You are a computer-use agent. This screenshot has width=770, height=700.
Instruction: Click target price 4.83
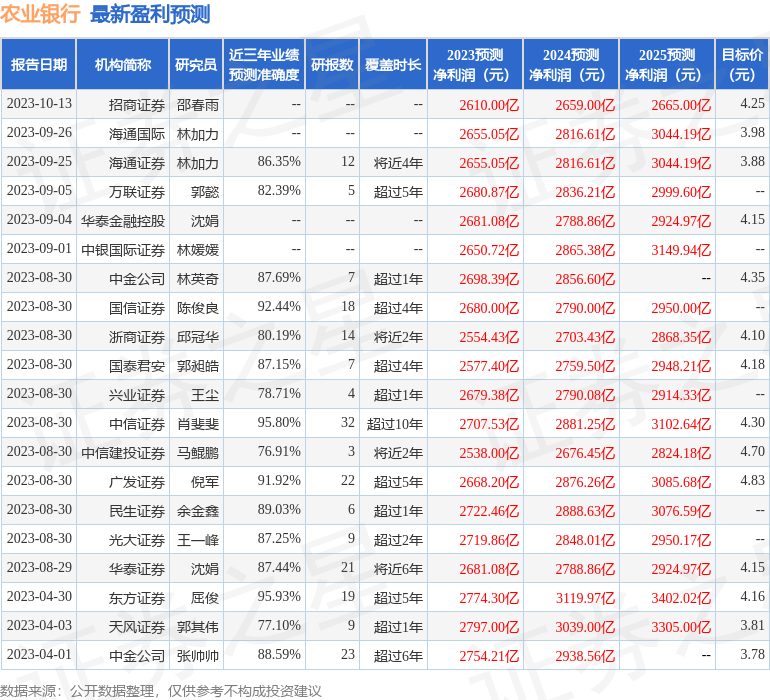(x=752, y=480)
